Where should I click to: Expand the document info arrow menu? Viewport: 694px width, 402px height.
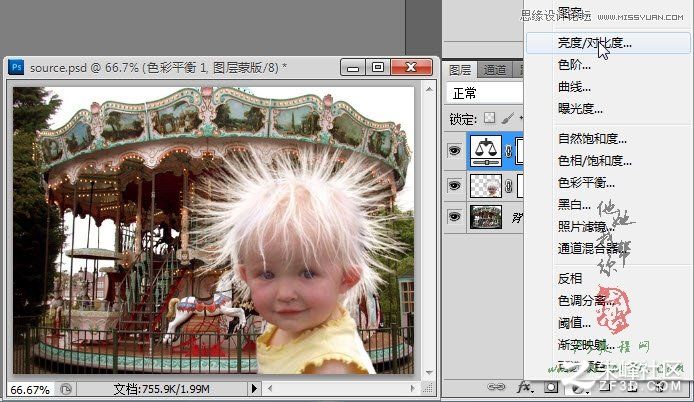click(254, 389)
